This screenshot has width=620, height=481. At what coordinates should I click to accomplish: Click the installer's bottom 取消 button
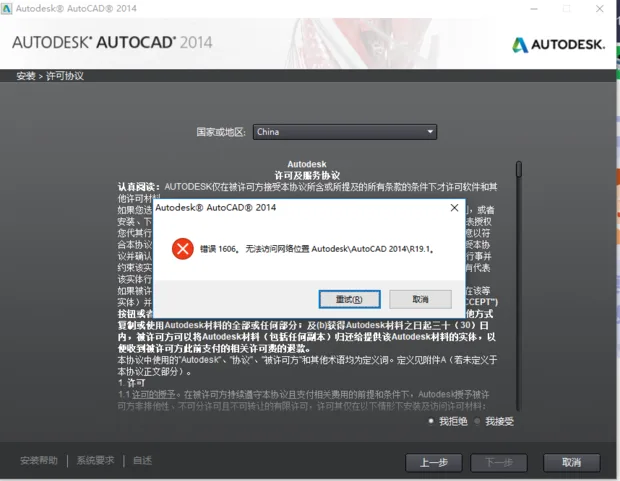point(572,462)
